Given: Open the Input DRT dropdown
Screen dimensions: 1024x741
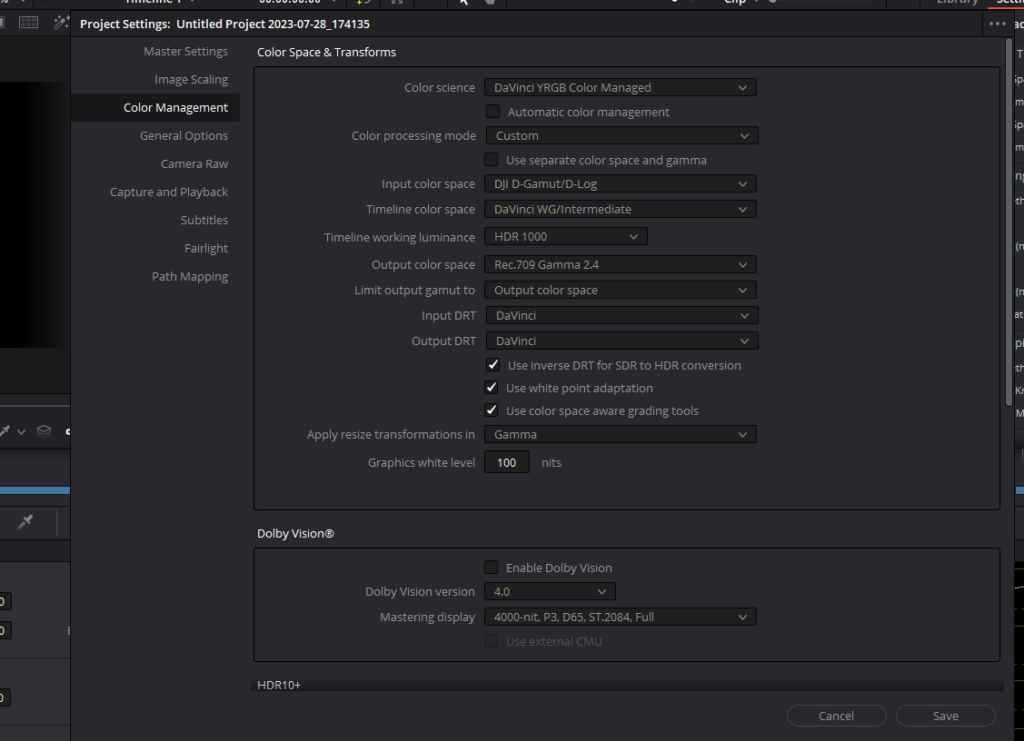Looking at the screenshot, I should tap(622, 315).
